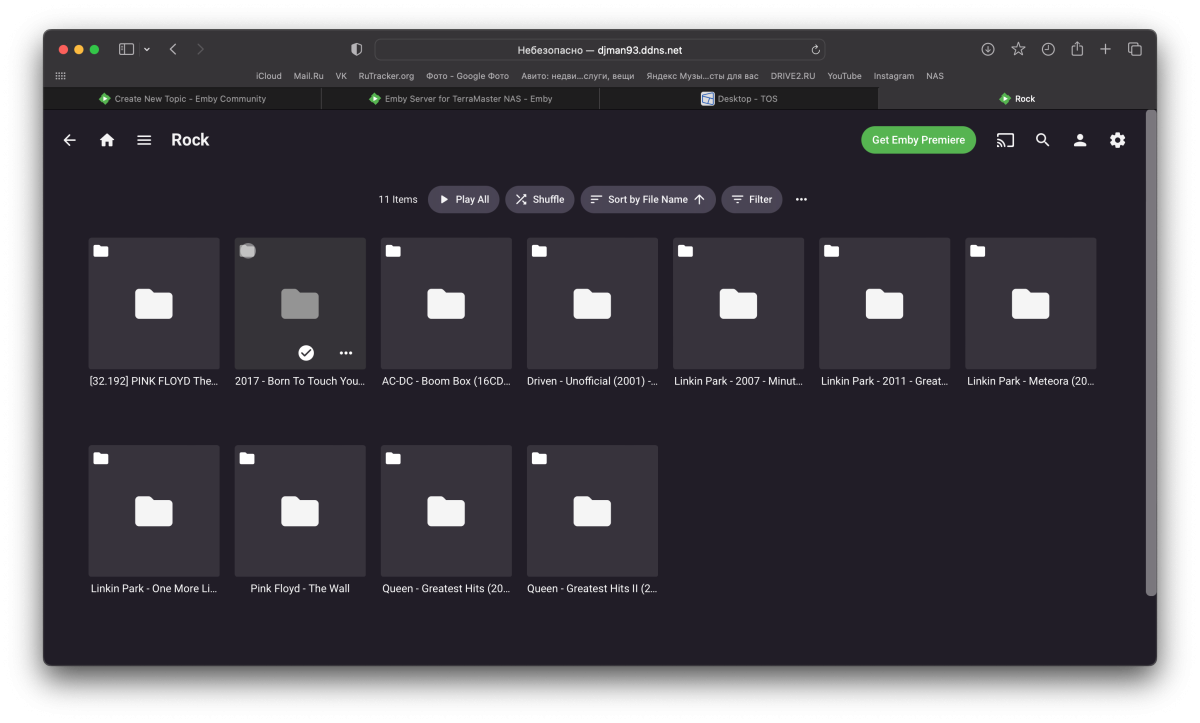Click the Emby home icon
The height and width of the screenshot is (723, 1200).
tap(107, 140)
